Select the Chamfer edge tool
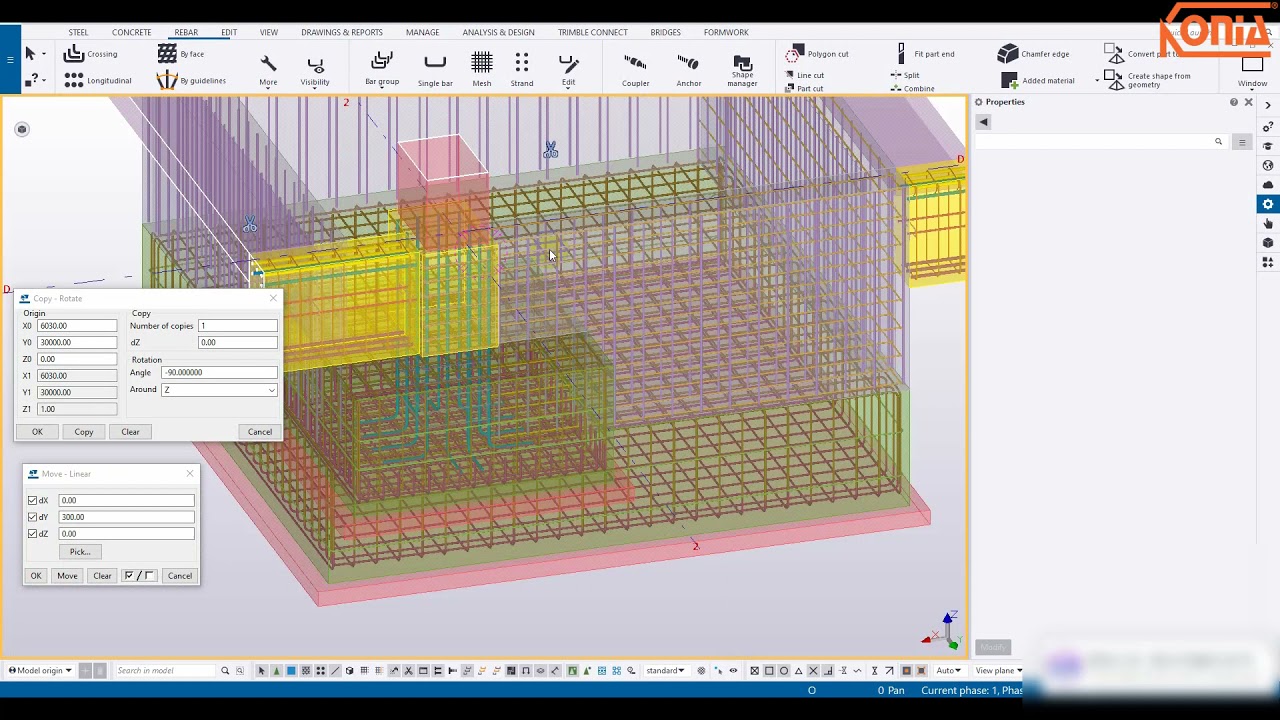The image size is (1280, 720). pos(1034,54)
